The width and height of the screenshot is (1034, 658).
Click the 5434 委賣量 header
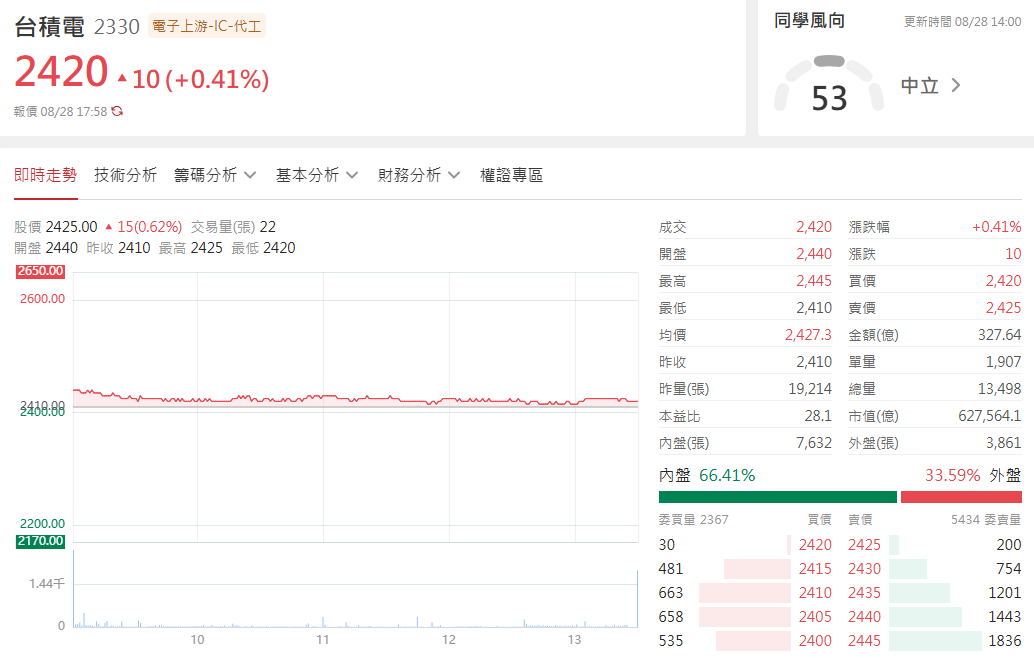coord(986,520)
